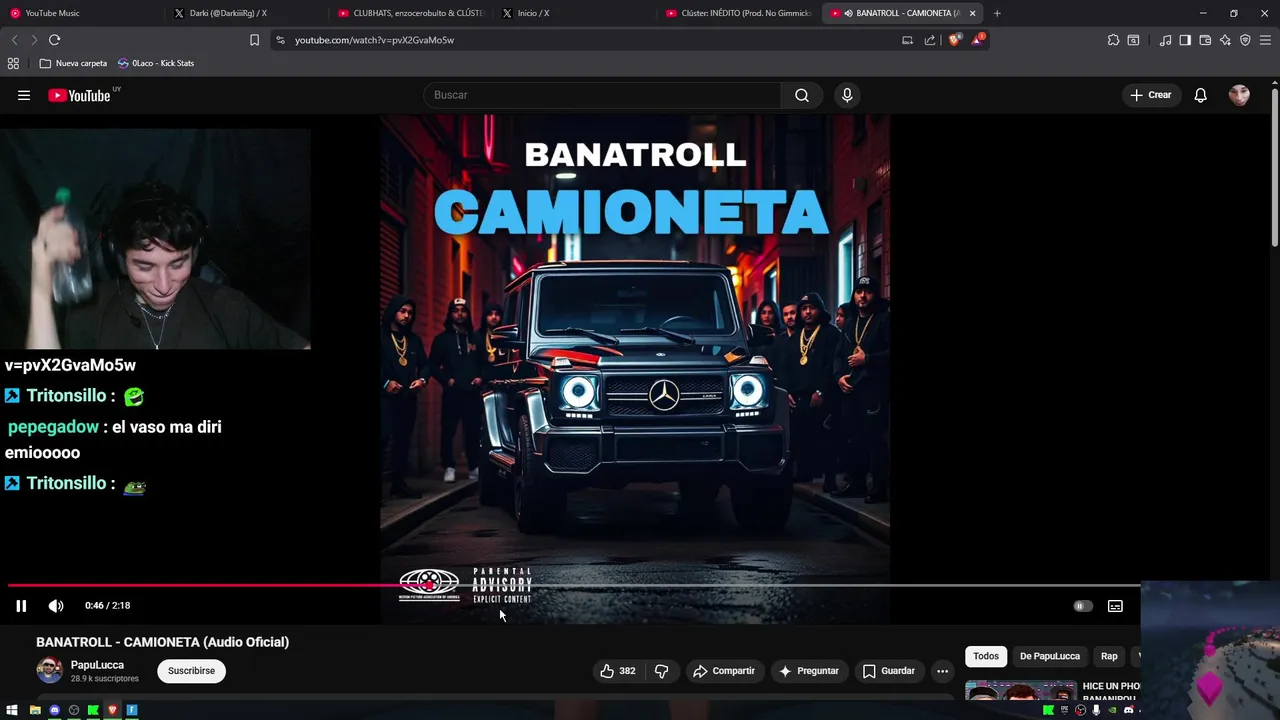Screen dimensions: 1280x720
Task: Click Compartir to share the video
Action: click(x=724, y=671)
